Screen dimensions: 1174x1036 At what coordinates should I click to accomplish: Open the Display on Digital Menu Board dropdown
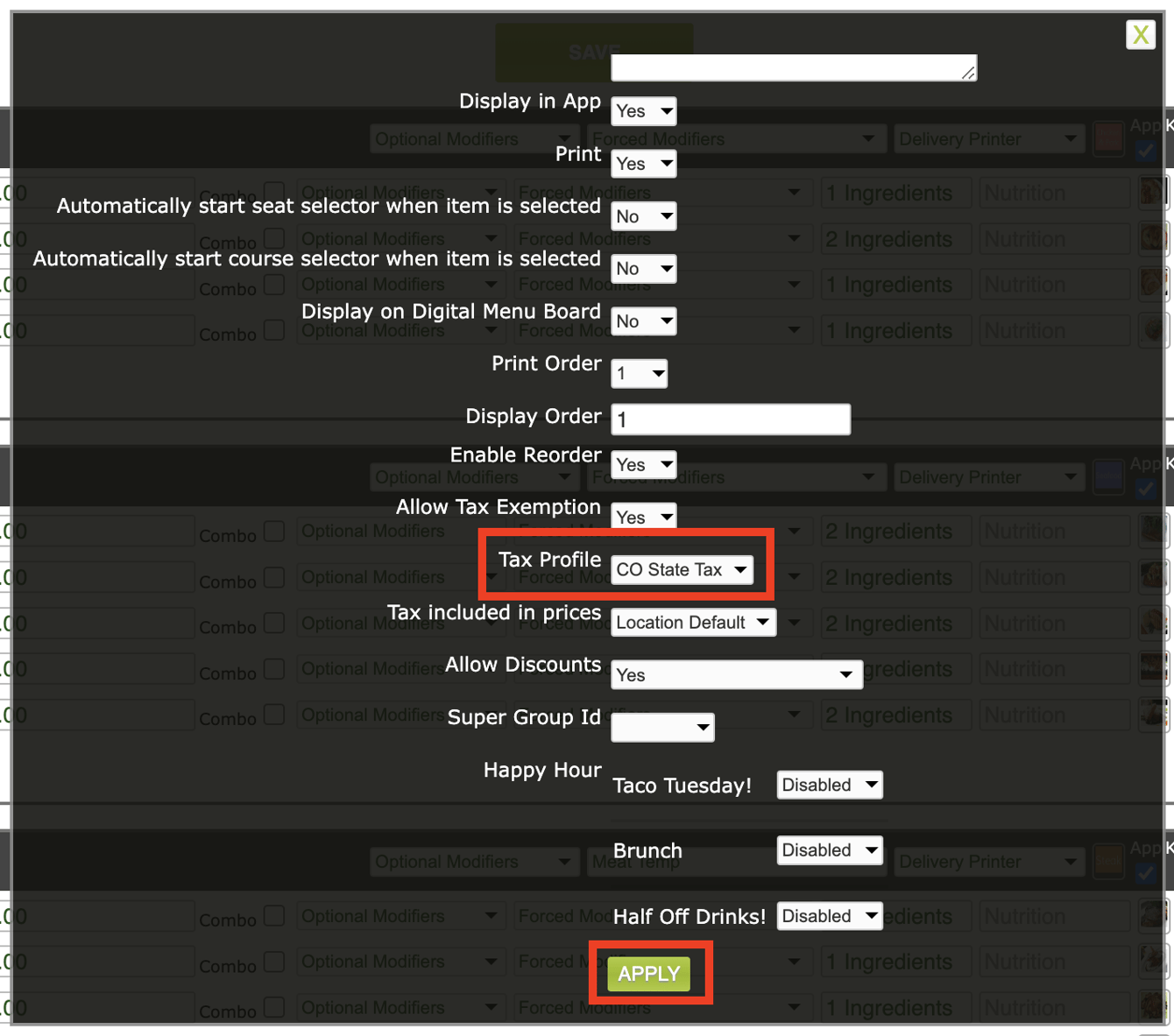(x=643, y=321)
